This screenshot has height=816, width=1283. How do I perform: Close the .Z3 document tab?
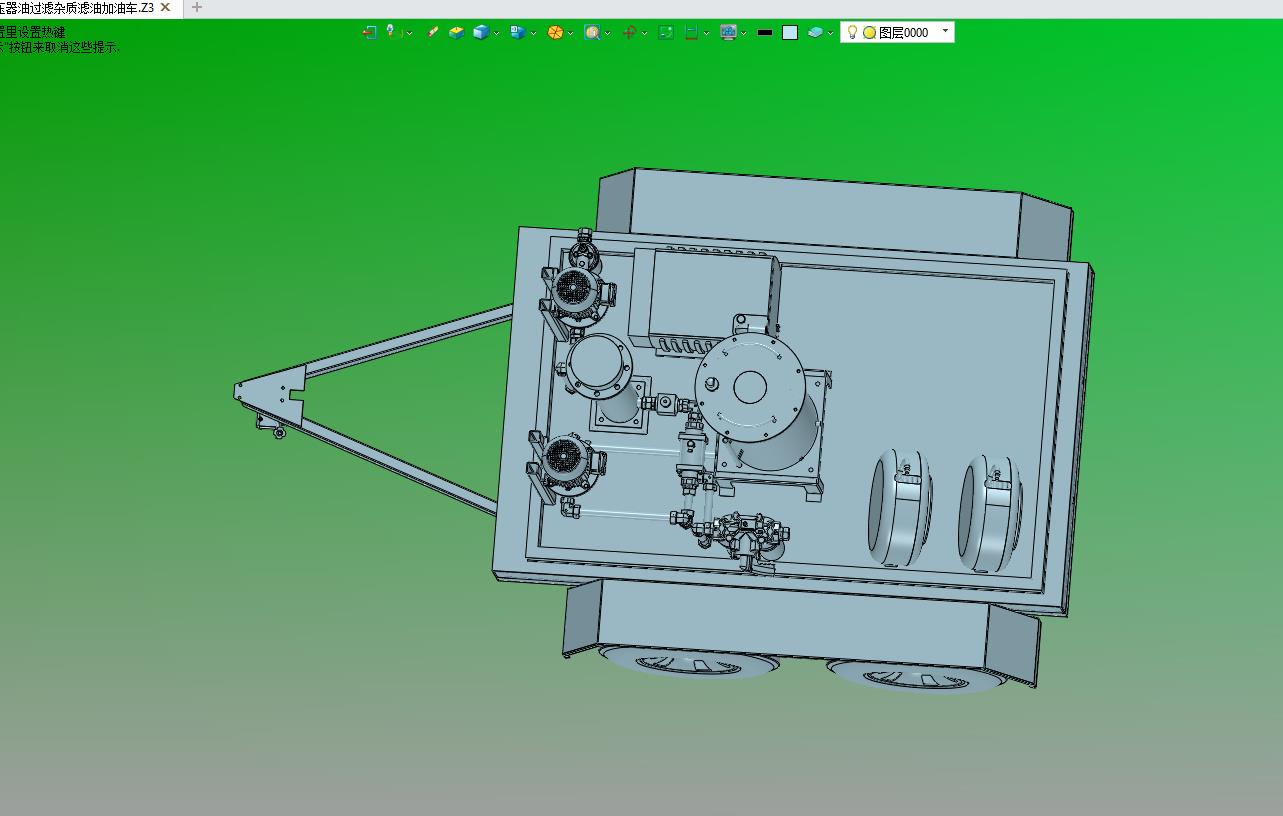point(166,7)
